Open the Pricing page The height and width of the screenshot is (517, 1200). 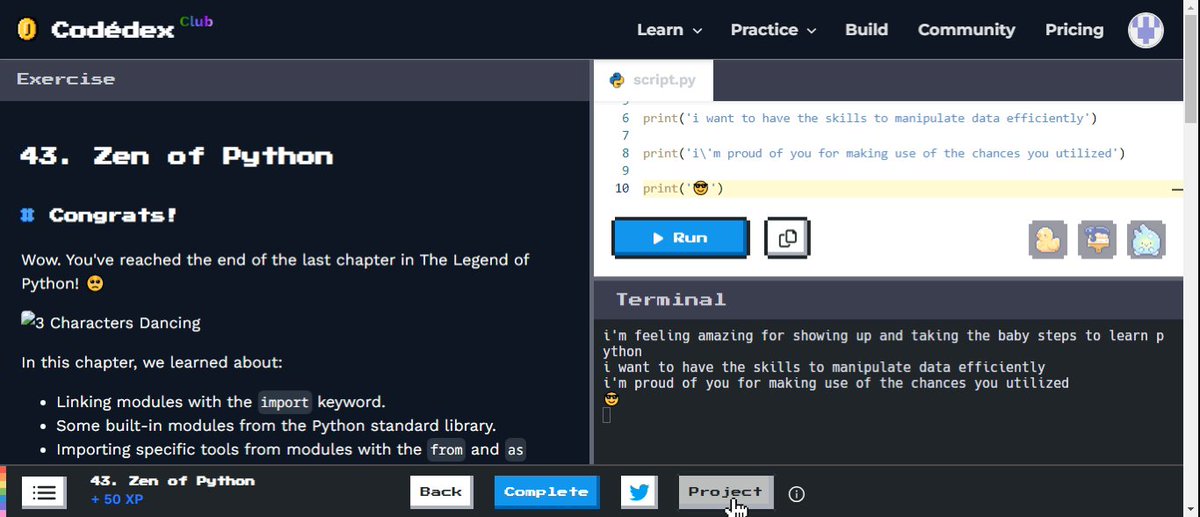(x=1074, y=30)
